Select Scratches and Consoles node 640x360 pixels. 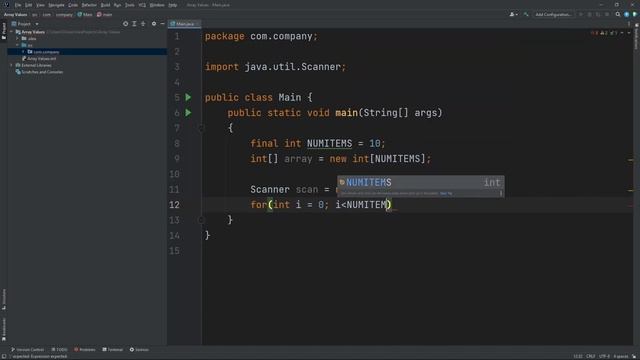click(39, 72)
